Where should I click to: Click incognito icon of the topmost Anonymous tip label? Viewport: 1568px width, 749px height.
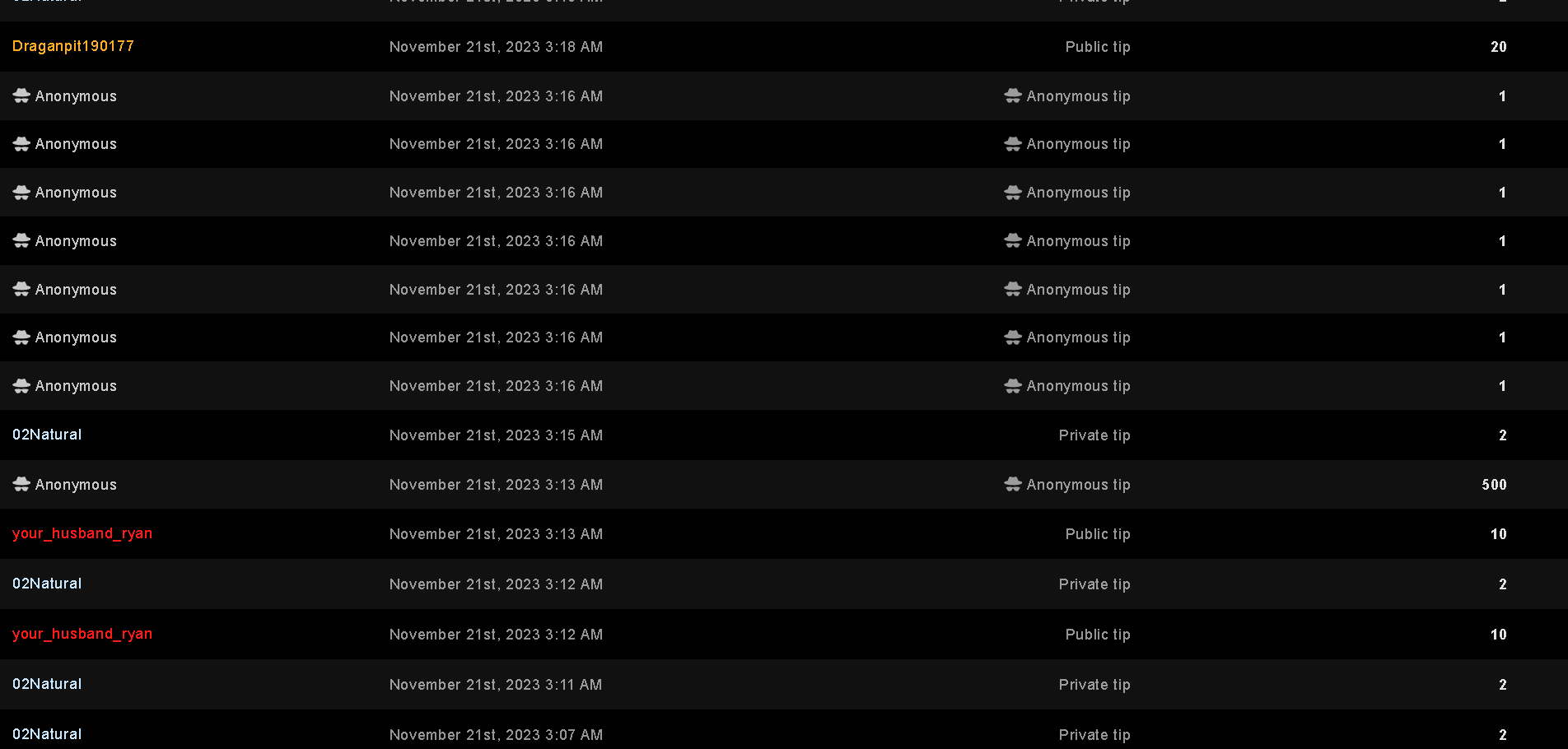[x=1013, y=95]
